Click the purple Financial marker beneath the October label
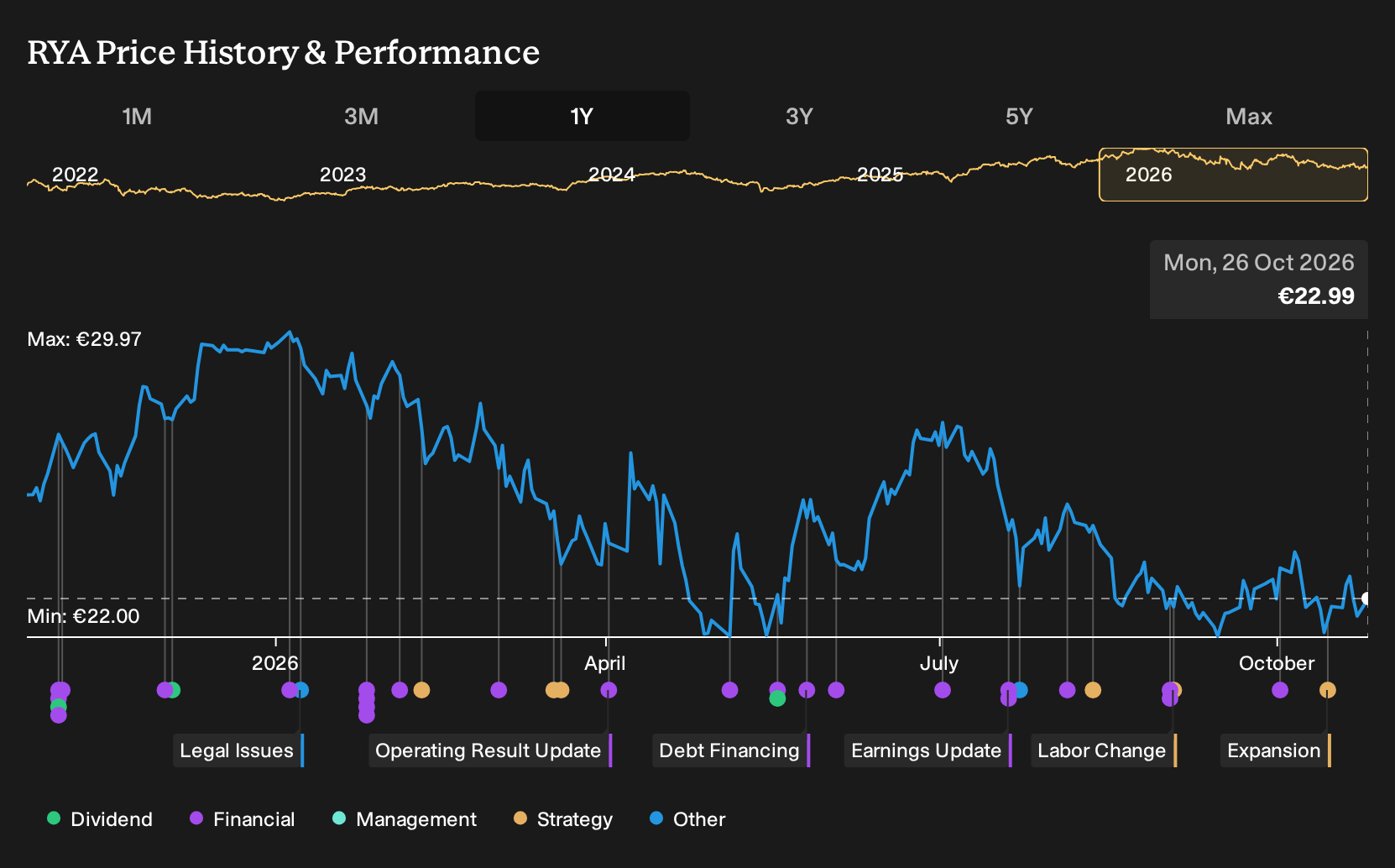 pyautogui.click(x=1280, y=690)
